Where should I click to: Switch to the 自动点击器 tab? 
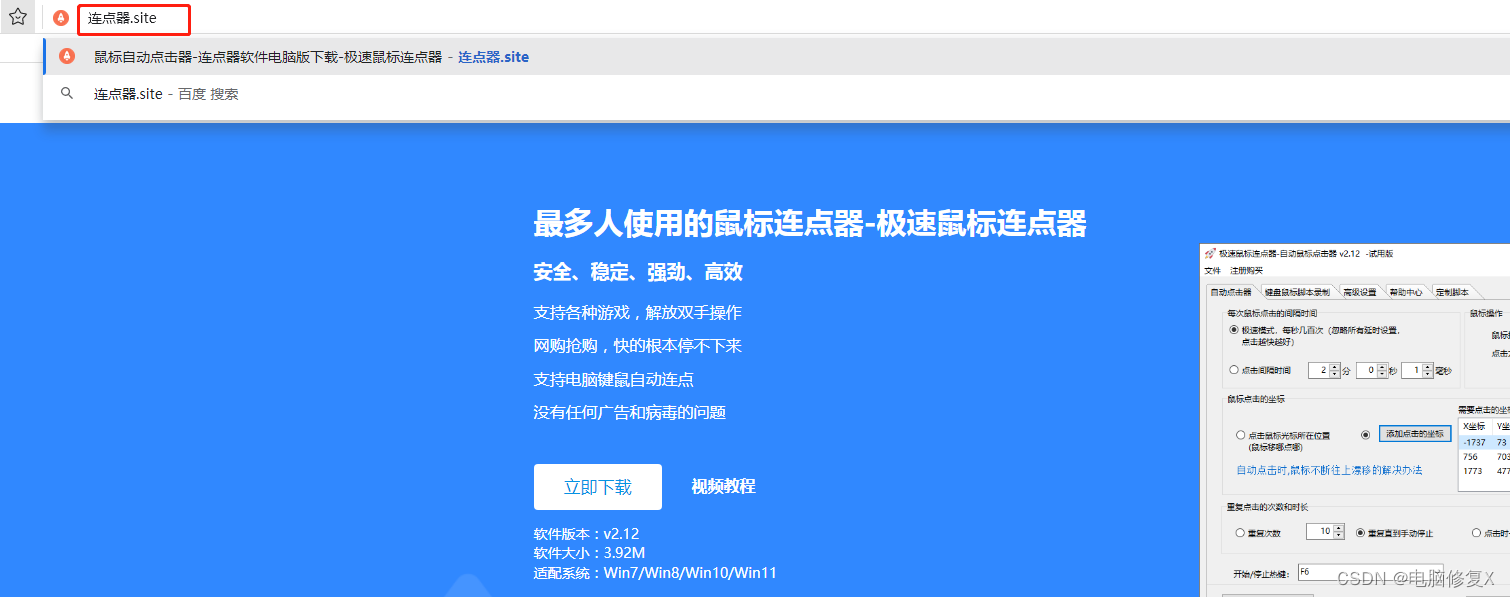coord(1231,292)
